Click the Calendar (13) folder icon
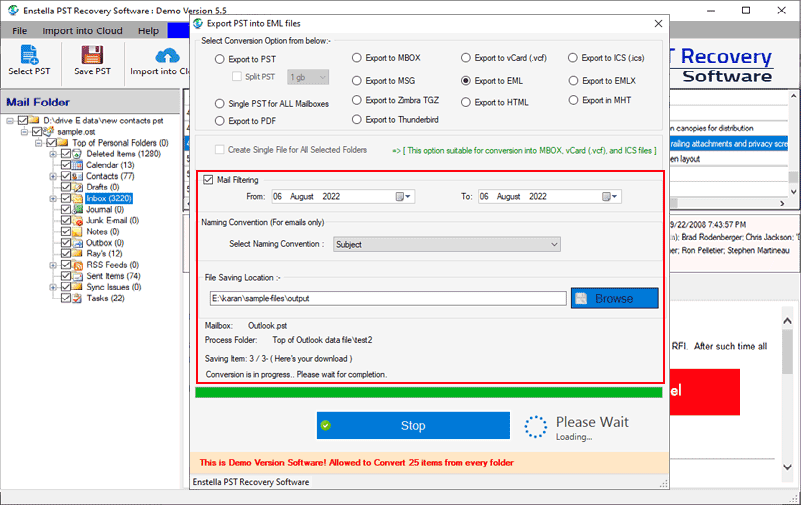The height and width of the screenshot is (505, 801). click(x=79, y=165)
